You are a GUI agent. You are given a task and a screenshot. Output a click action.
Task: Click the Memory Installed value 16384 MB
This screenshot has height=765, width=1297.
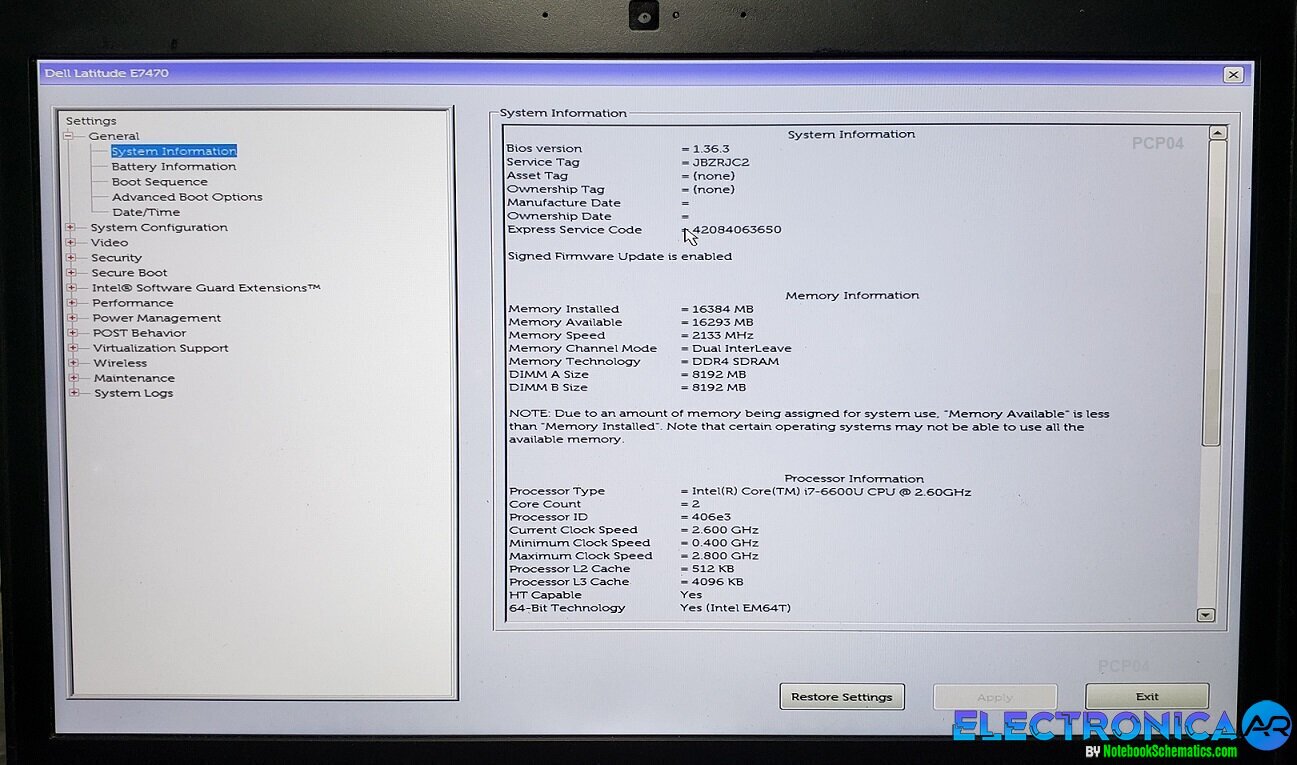click(x=722, y=309)
